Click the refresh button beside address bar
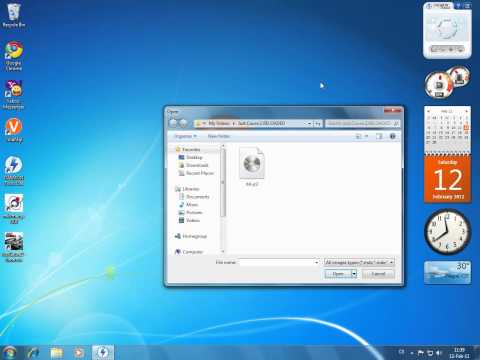This screenshot has height=360, width=480. tap(318, 123)
